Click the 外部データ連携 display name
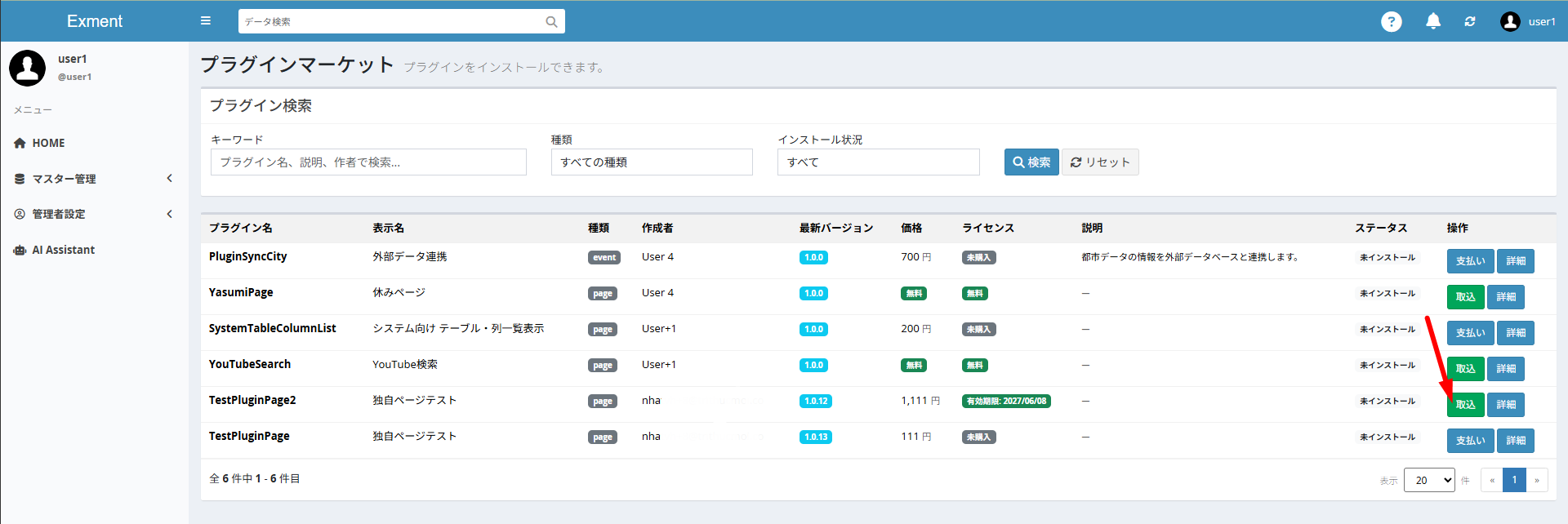Image resolution: width=1568 pixels, height=524 pixels. click(410, 256)
